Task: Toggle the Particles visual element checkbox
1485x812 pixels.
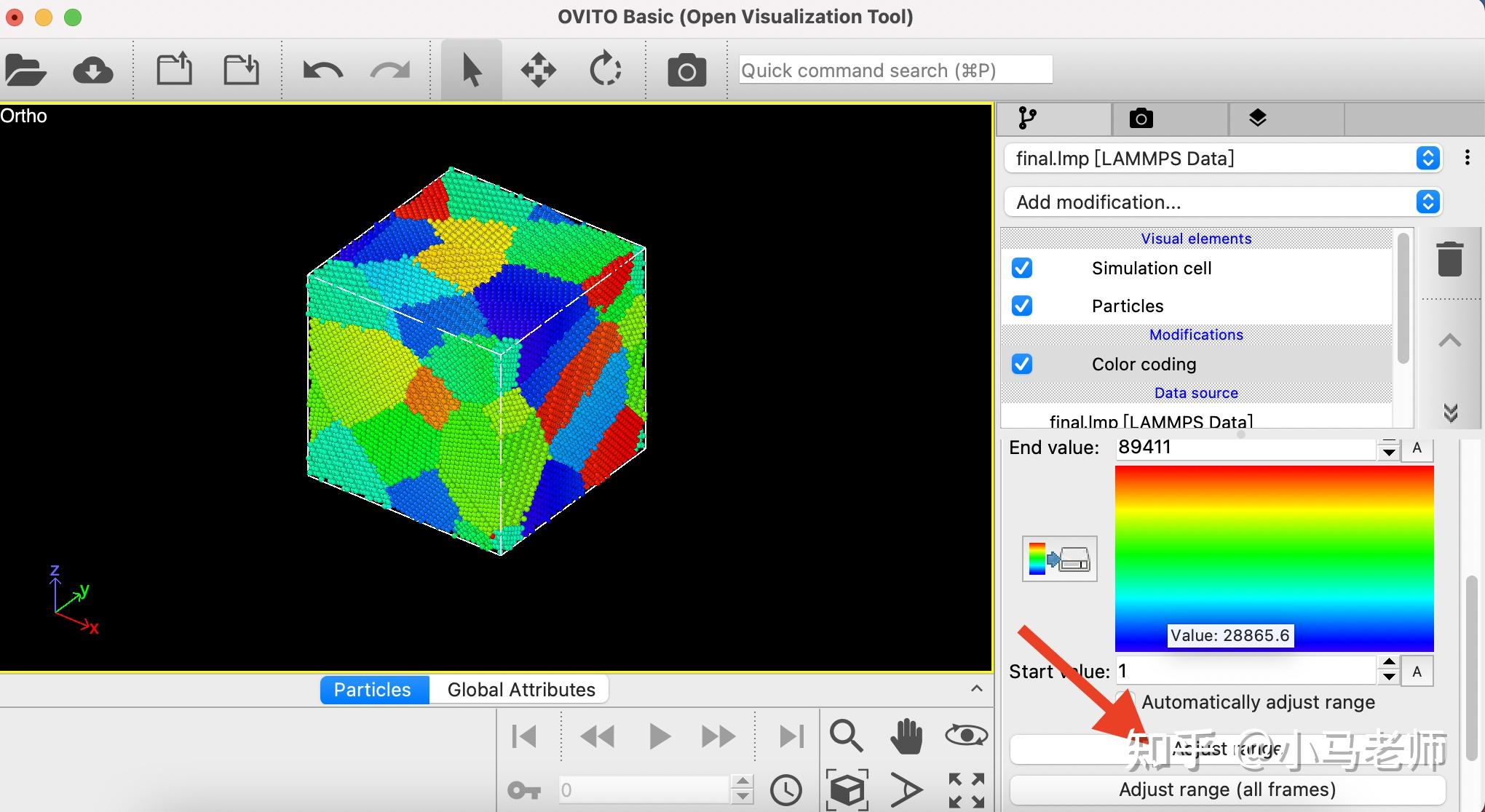Action: [x=1022, y=306]
